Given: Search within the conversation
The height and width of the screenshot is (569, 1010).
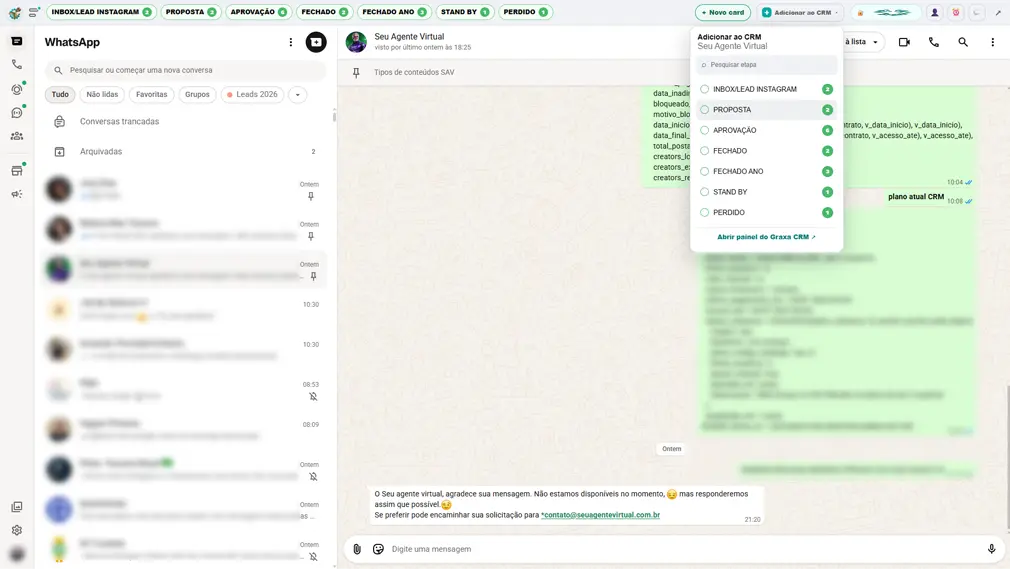Looking at the screenshot, I should [963, 42].
